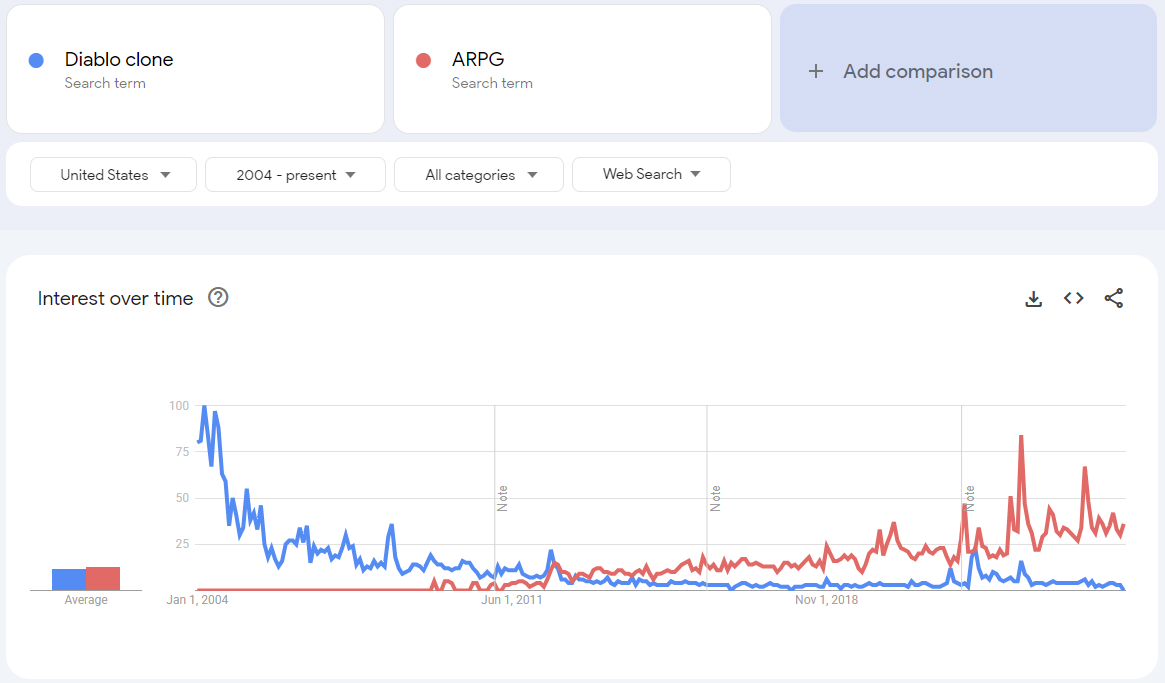
Task: Click the plus icon in Add comparison
Action: 816,71
